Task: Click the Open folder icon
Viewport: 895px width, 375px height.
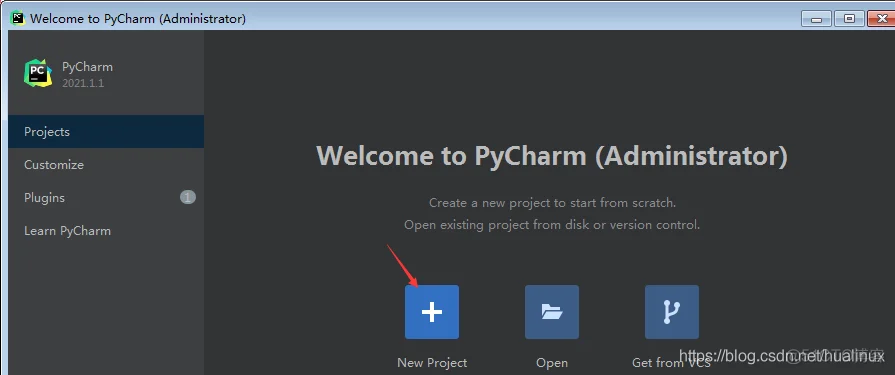Action: tap(552, 312)
